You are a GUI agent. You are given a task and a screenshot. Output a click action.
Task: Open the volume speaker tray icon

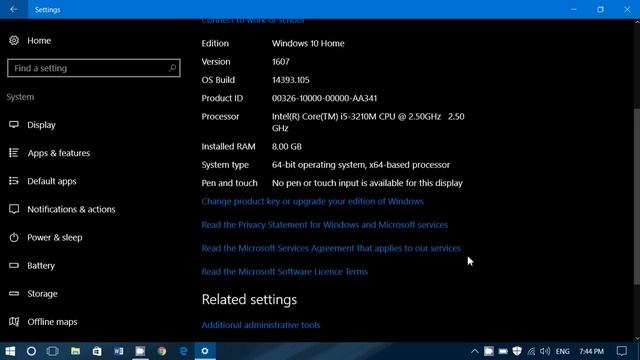pyautogui.click(x=545, y=351)
